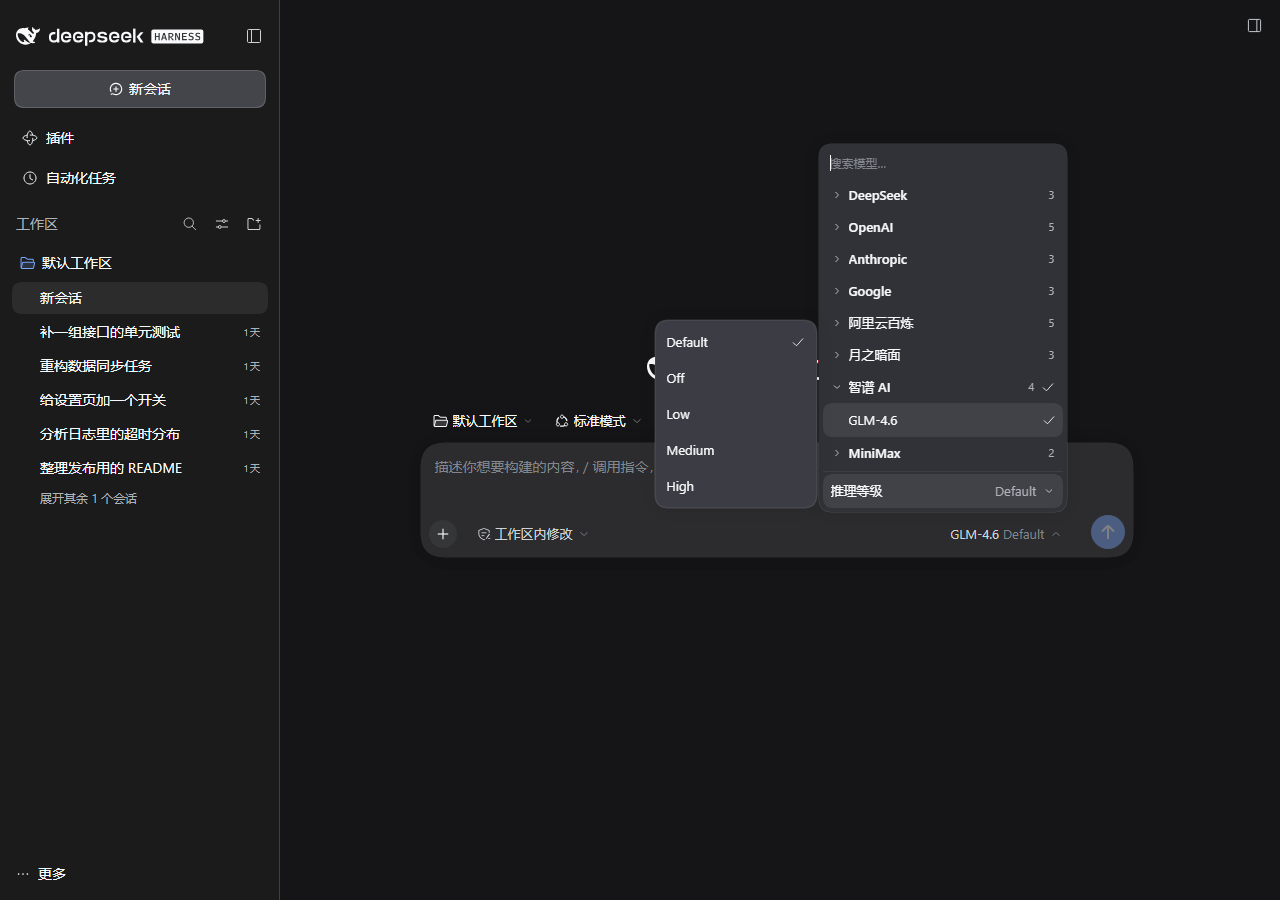The height and width of the screenshot is (900, 1280).
Task: Open the 工作区内修改 permission dropdown
Action: (533, 534)
